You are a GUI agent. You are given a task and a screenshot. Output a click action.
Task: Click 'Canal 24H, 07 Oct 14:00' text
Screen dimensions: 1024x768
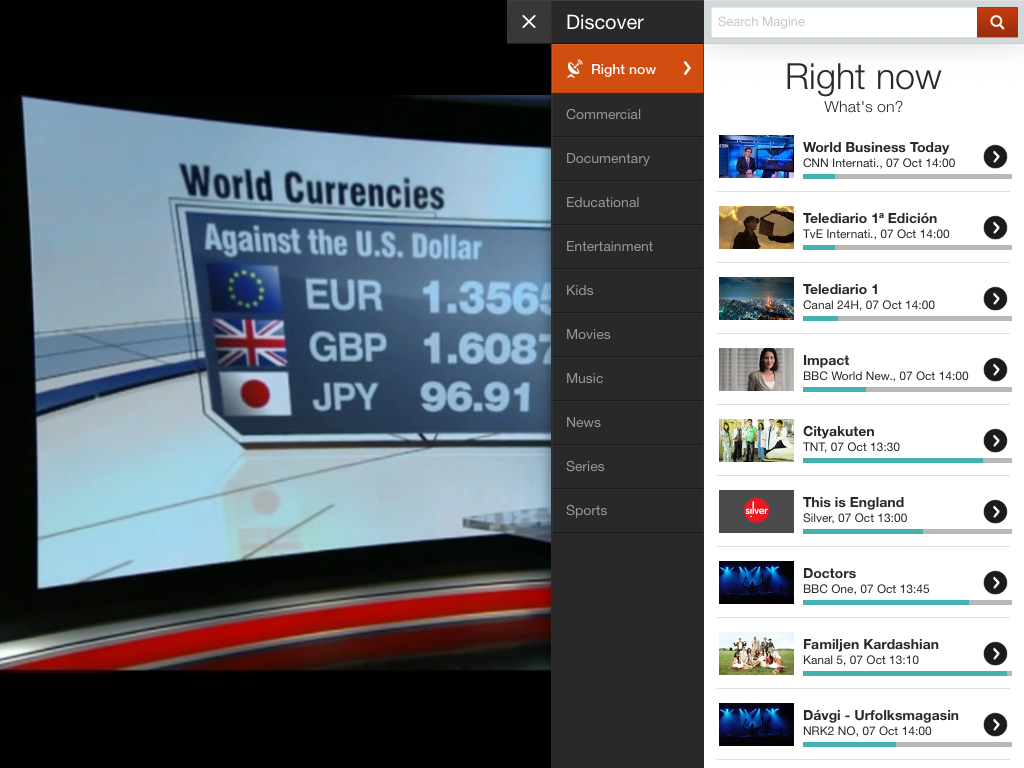(869, 305)
